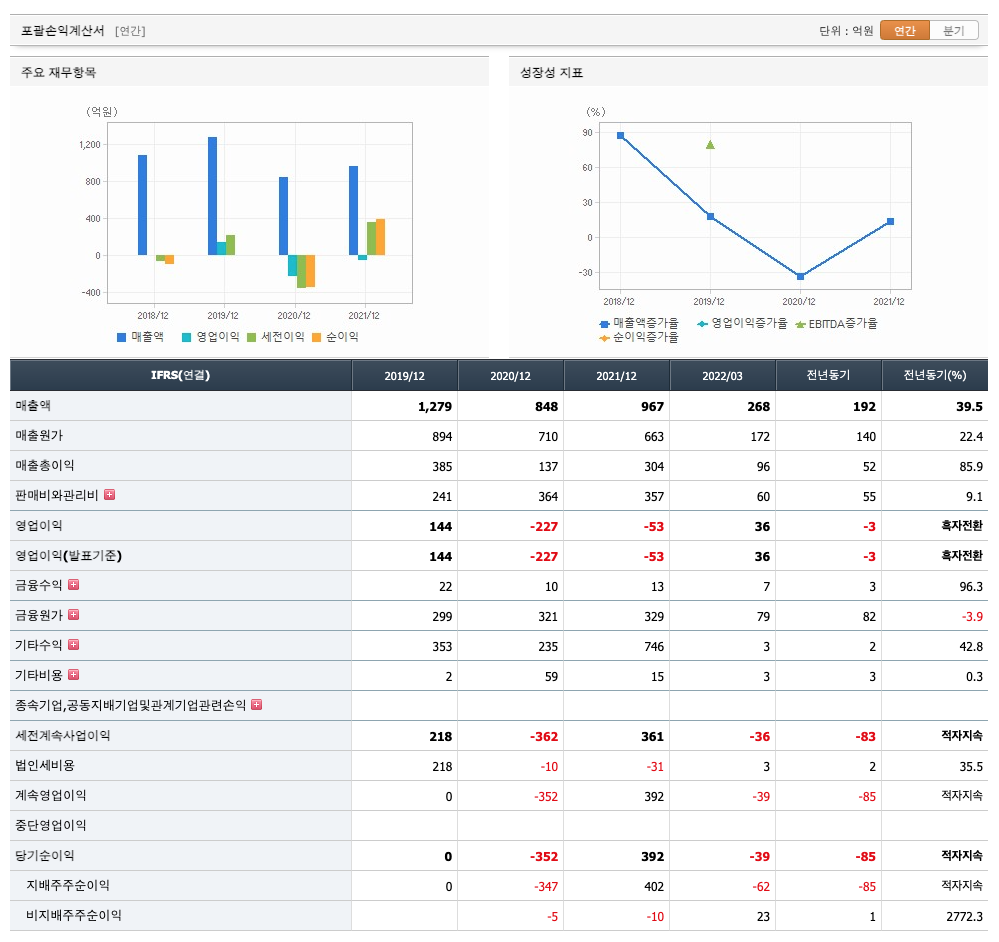Screen dimensions: 999x942
Task: Click the 성장성 지표 panel heading
Action: pyautogui.click(x=552, y=72)
